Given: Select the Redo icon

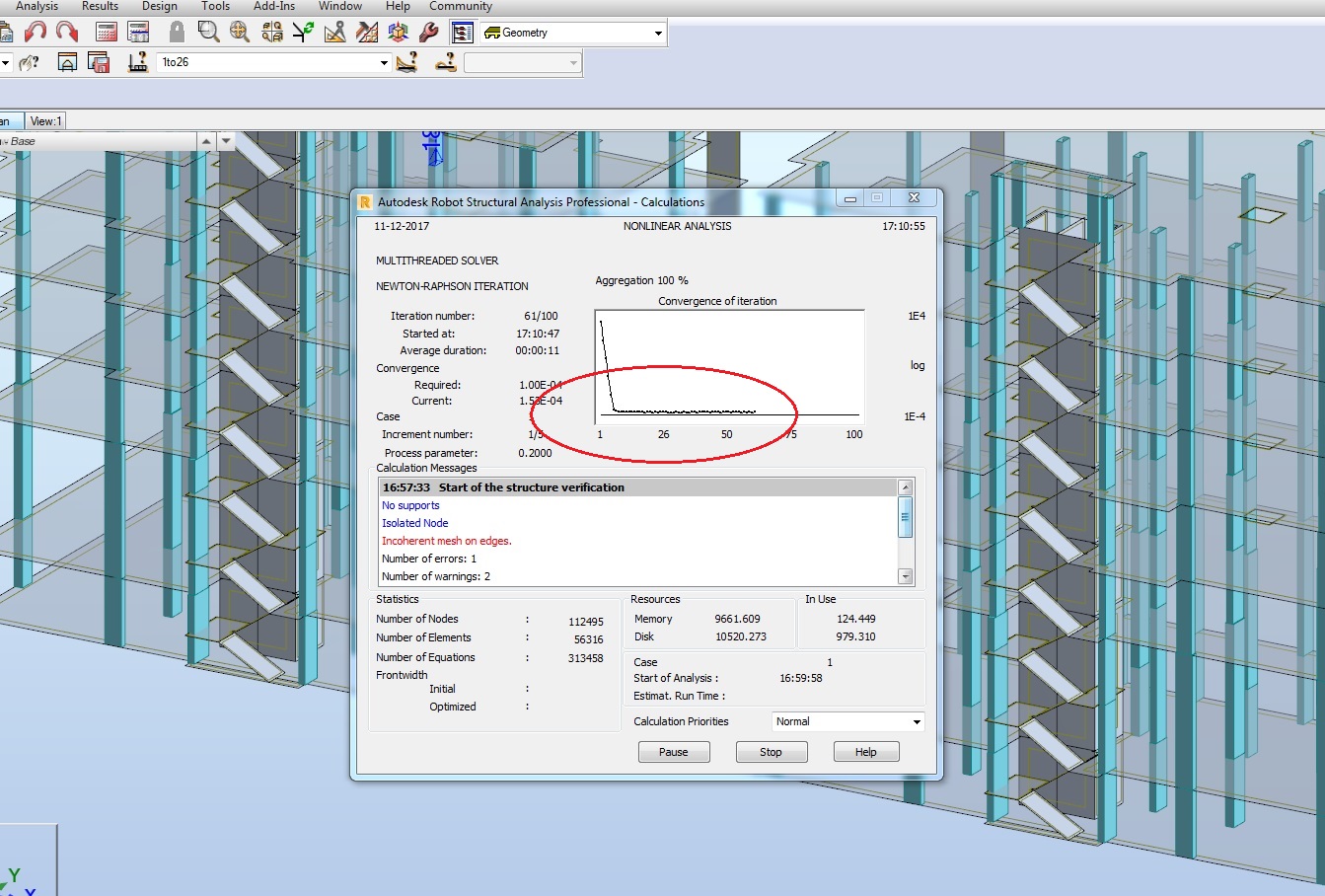Looking at the screenshot, I should pos(65,32).
